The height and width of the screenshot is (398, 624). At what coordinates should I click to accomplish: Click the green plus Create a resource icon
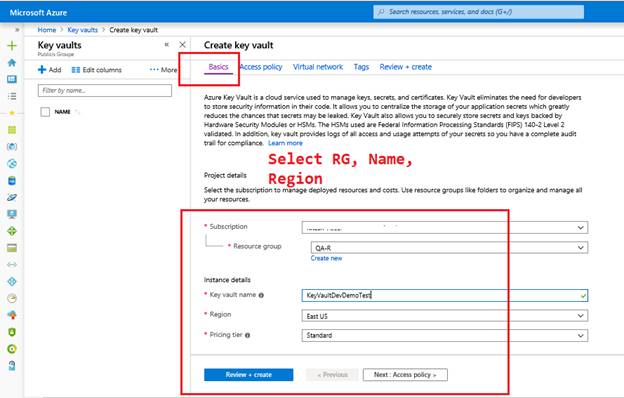click(12, 45)
